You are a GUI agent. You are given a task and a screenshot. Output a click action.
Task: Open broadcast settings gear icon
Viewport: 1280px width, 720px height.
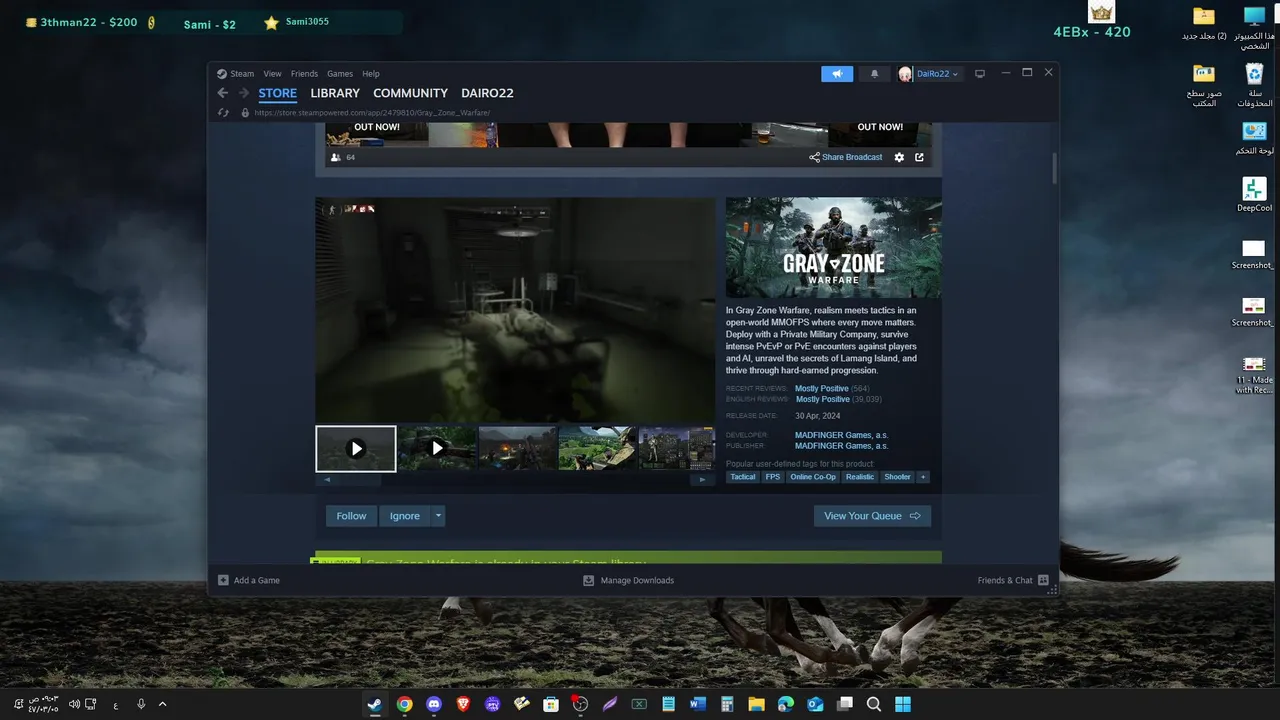[899, 157]
